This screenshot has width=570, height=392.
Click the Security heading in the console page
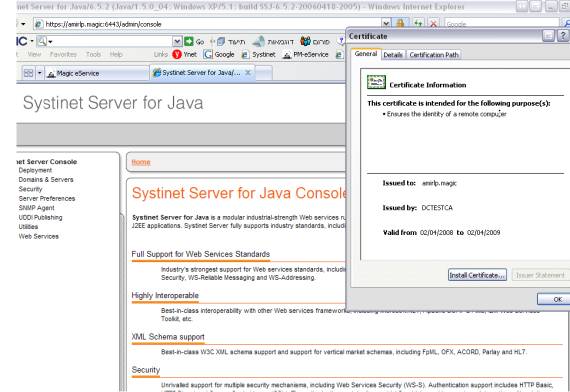tap(146, 370)
